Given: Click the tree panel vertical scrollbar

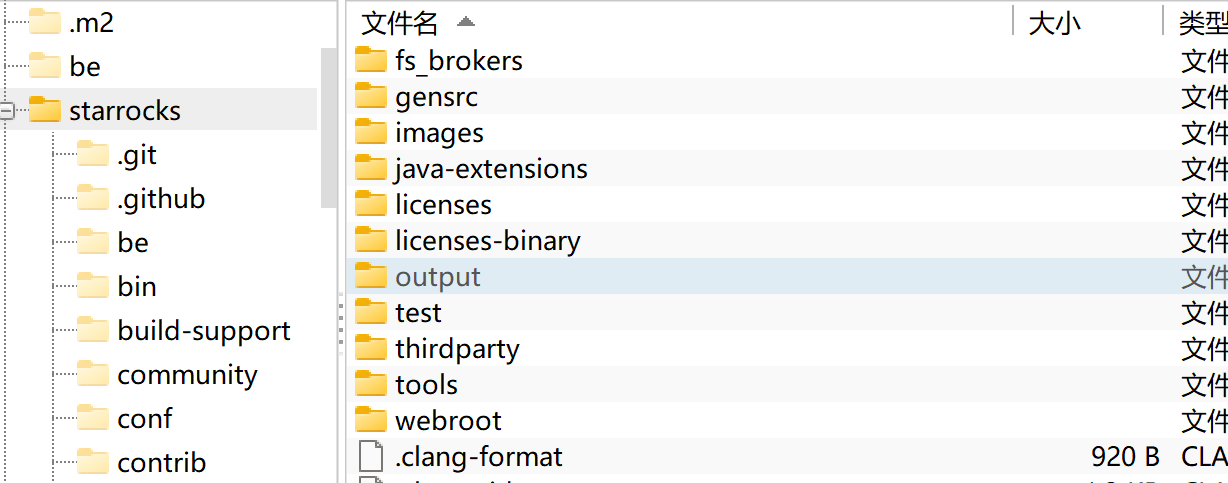Looking at the screenshot, I should tap(328, 127).
